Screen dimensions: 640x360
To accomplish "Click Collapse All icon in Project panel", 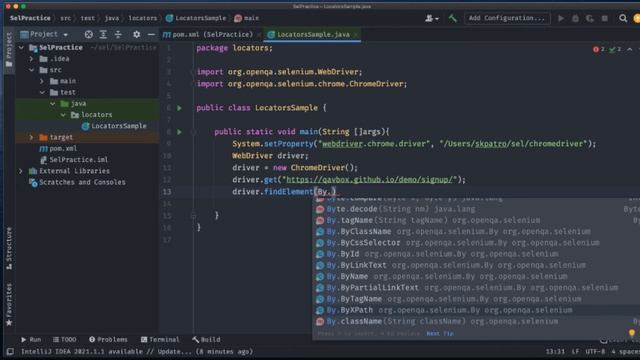I will click(x=118, y=35).
